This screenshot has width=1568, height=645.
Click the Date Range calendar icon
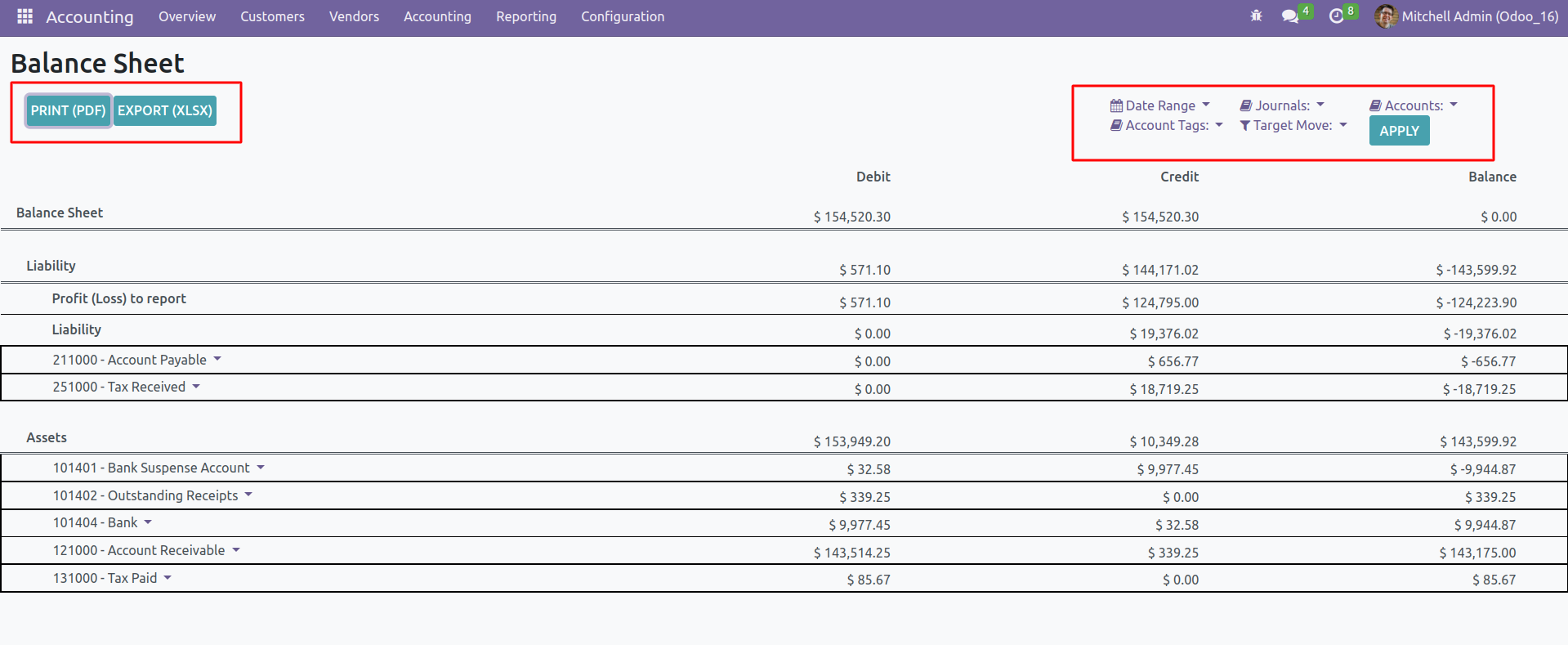point(1116,105)
